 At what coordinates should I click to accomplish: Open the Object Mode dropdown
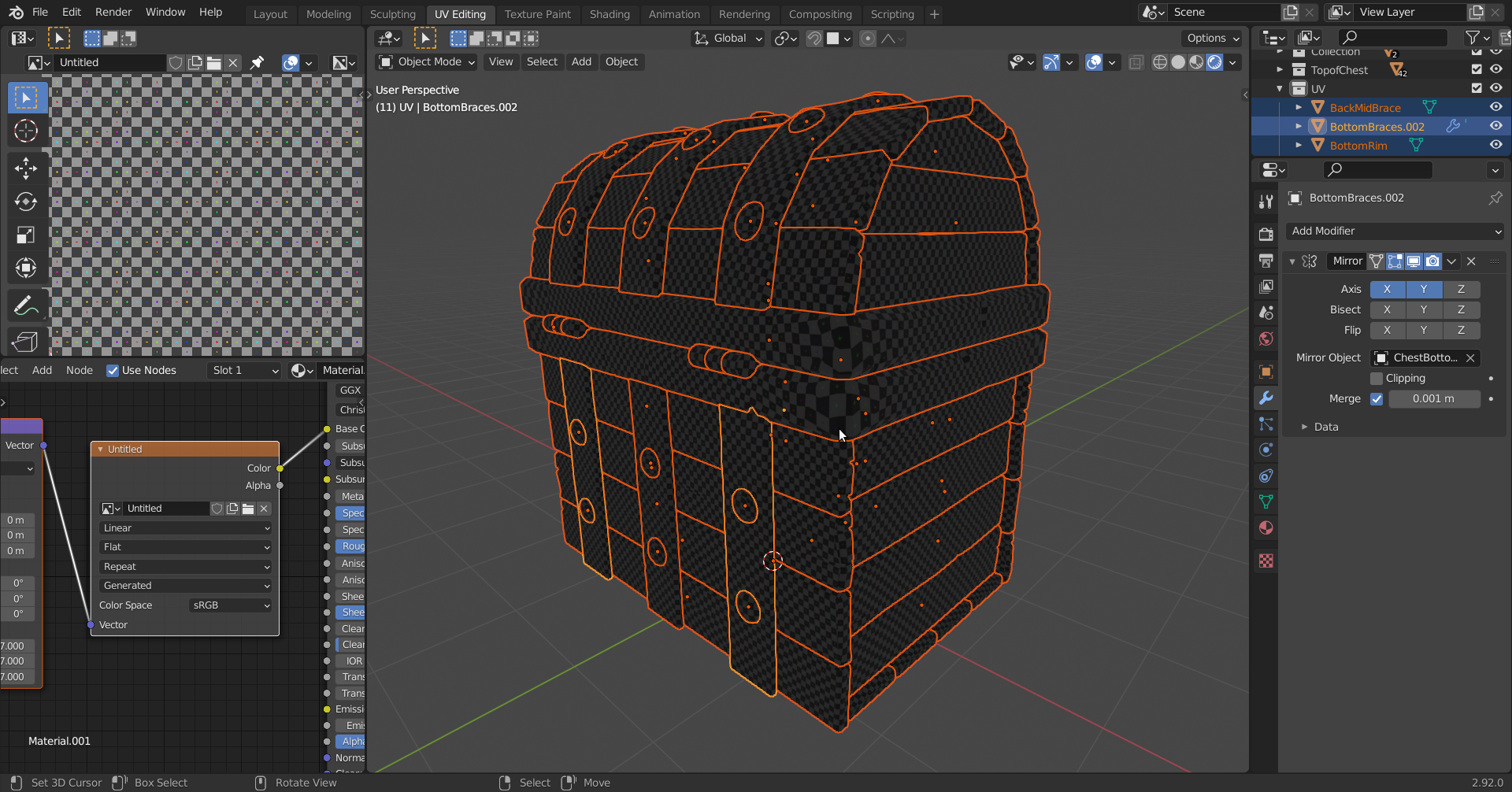(x=428, y=62)
